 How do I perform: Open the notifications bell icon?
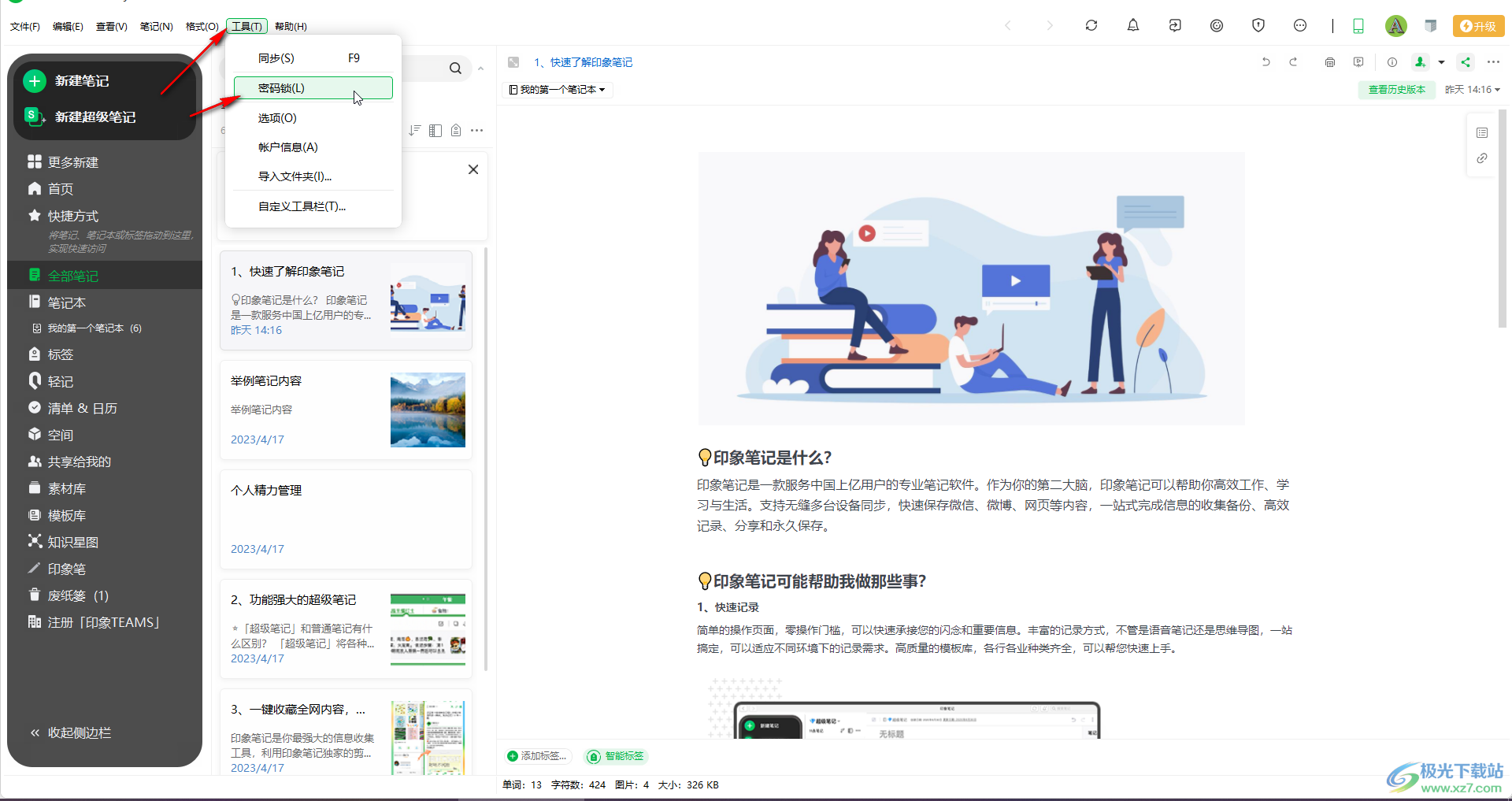(1133, 26)
